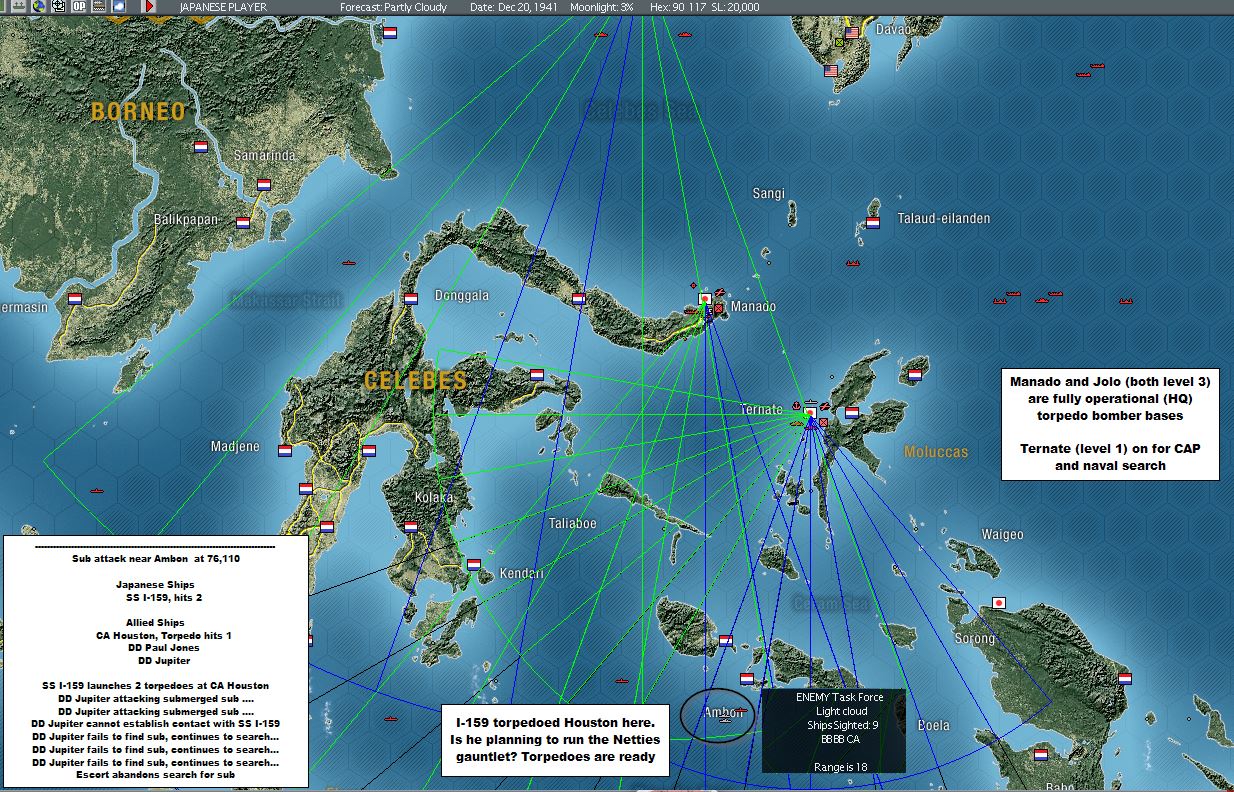
Task: Click the JAPANESE PLAYER label in the top bar
Action: tap(224, 6)
